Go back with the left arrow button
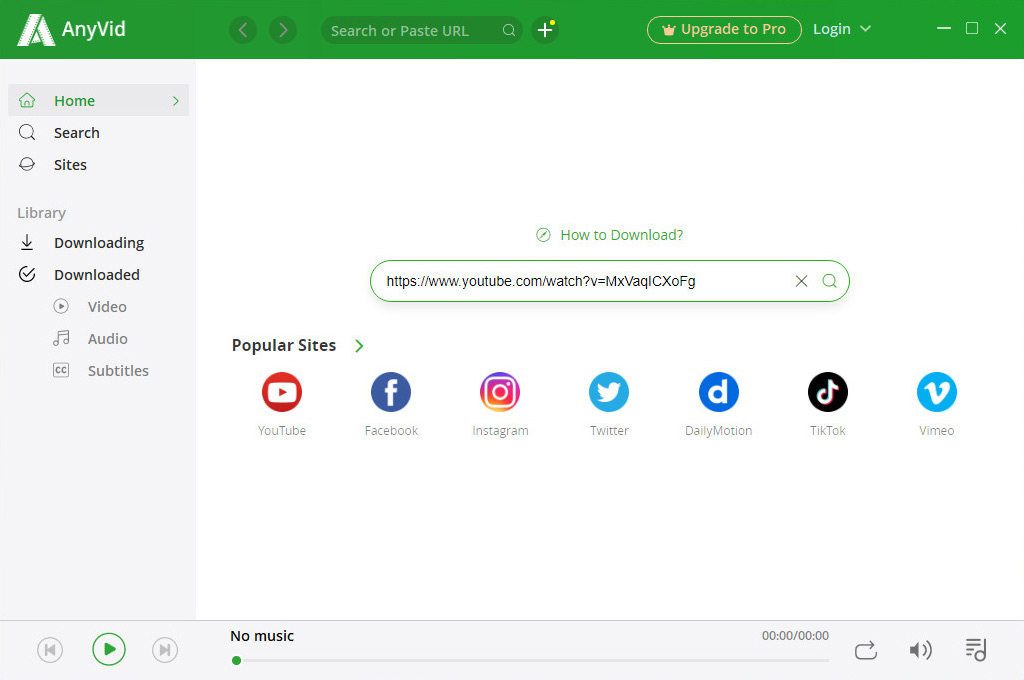The height and width of the screenshot is (680, 1024). click(243, 30)
